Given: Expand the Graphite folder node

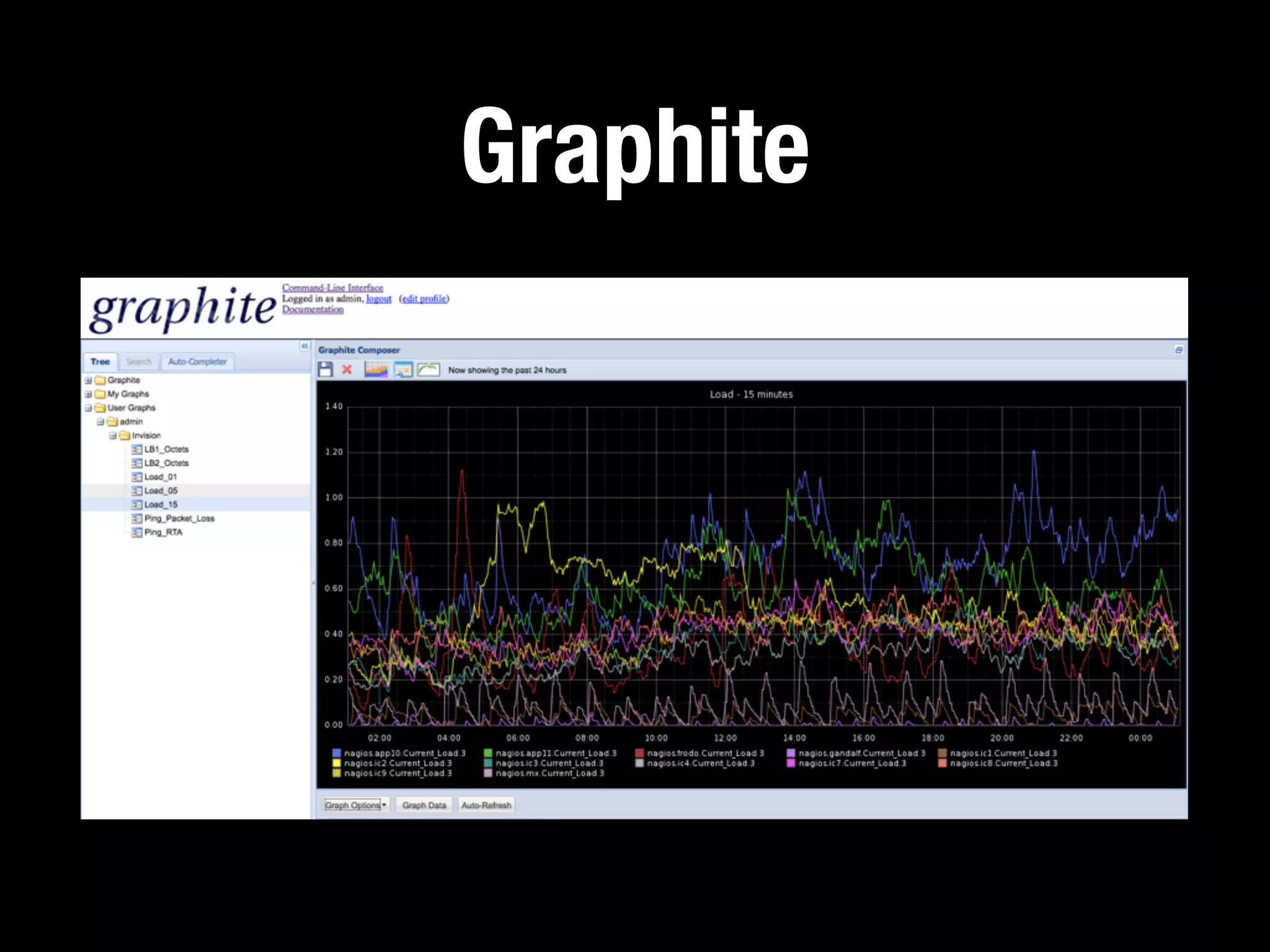Looking at the screenshot, I should [x=89, y=381].
